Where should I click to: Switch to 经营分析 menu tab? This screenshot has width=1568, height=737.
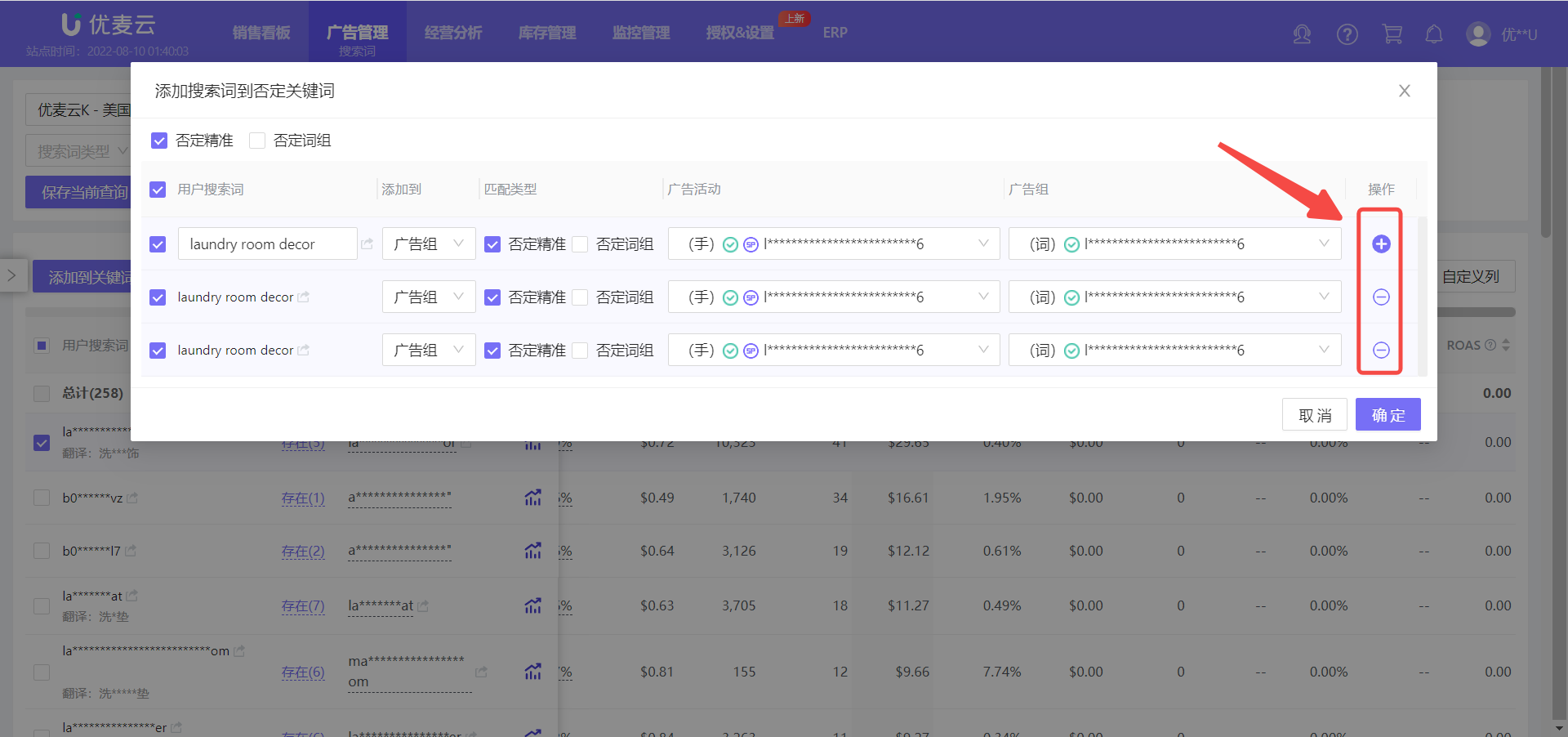[x=453, y=33]
